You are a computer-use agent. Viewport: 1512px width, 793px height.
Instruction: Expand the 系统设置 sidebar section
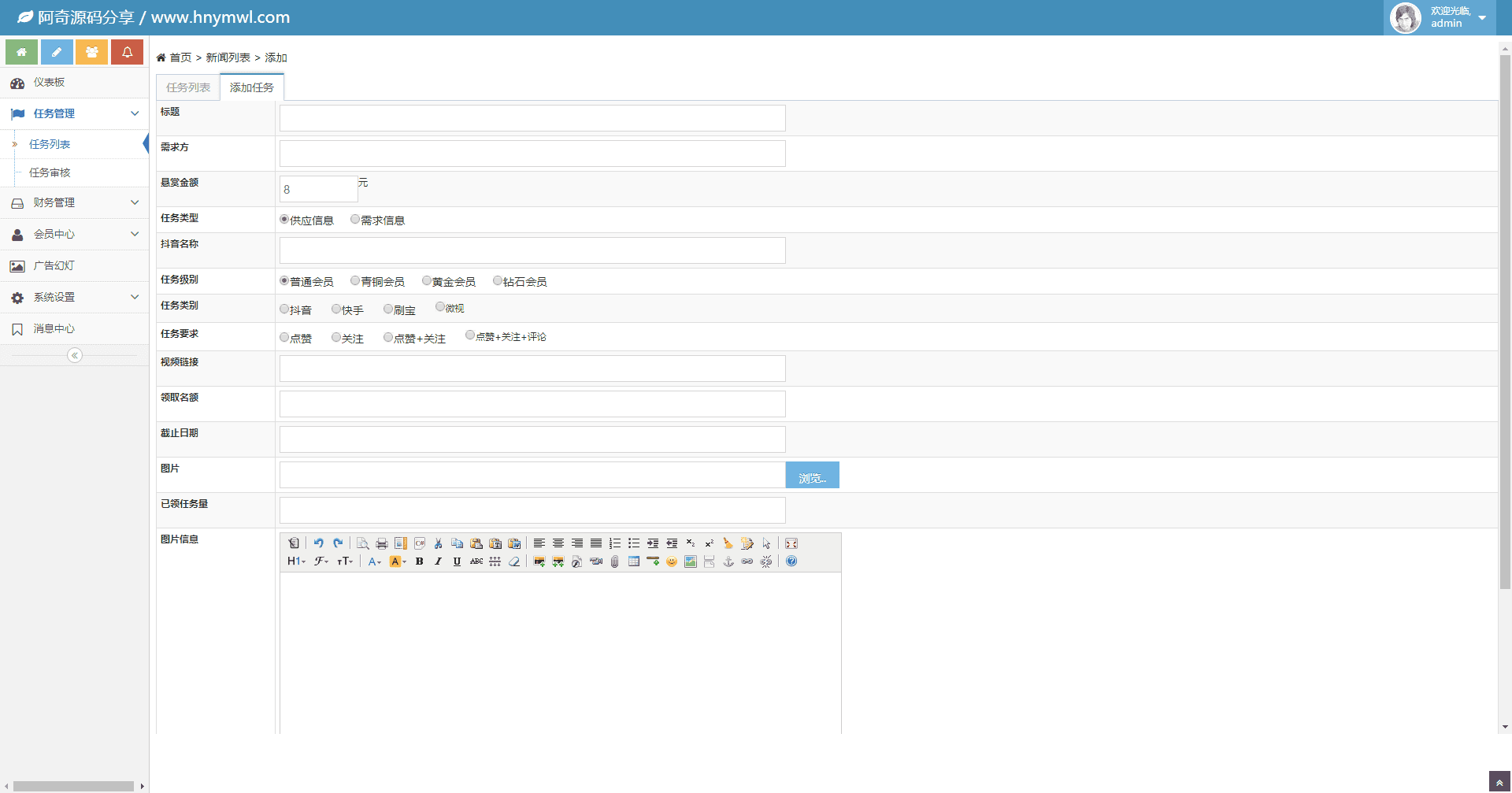coord(74,297)
